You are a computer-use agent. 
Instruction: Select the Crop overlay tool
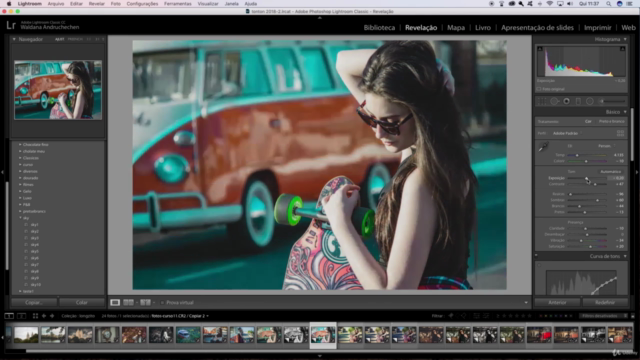click(x=542, y=101)
